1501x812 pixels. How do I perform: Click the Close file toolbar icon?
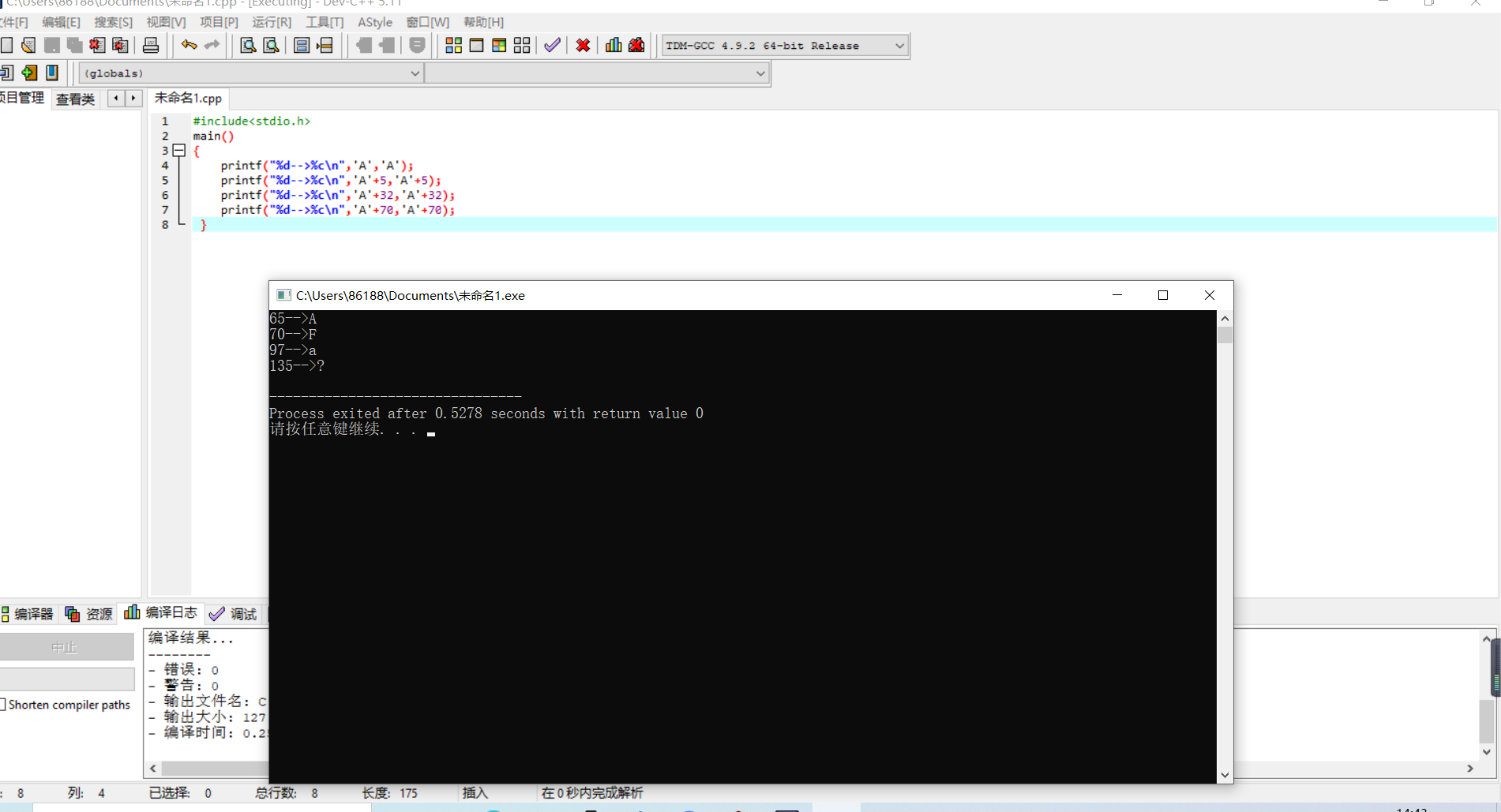[x=97, y=45]
